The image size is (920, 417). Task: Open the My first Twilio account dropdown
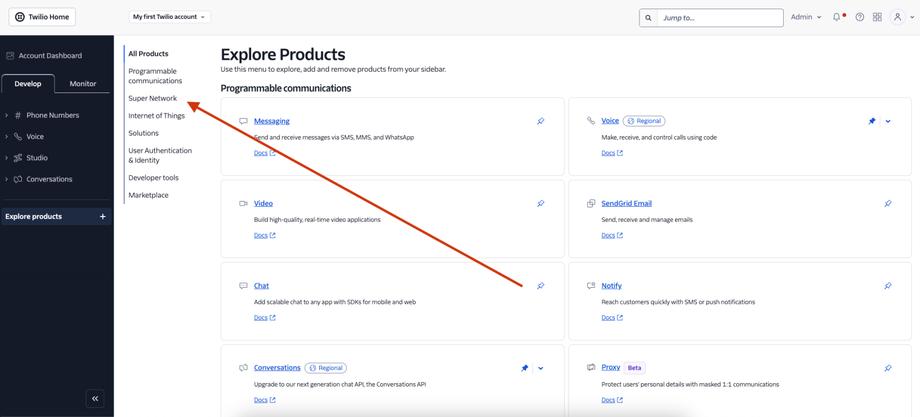(169, 17)
